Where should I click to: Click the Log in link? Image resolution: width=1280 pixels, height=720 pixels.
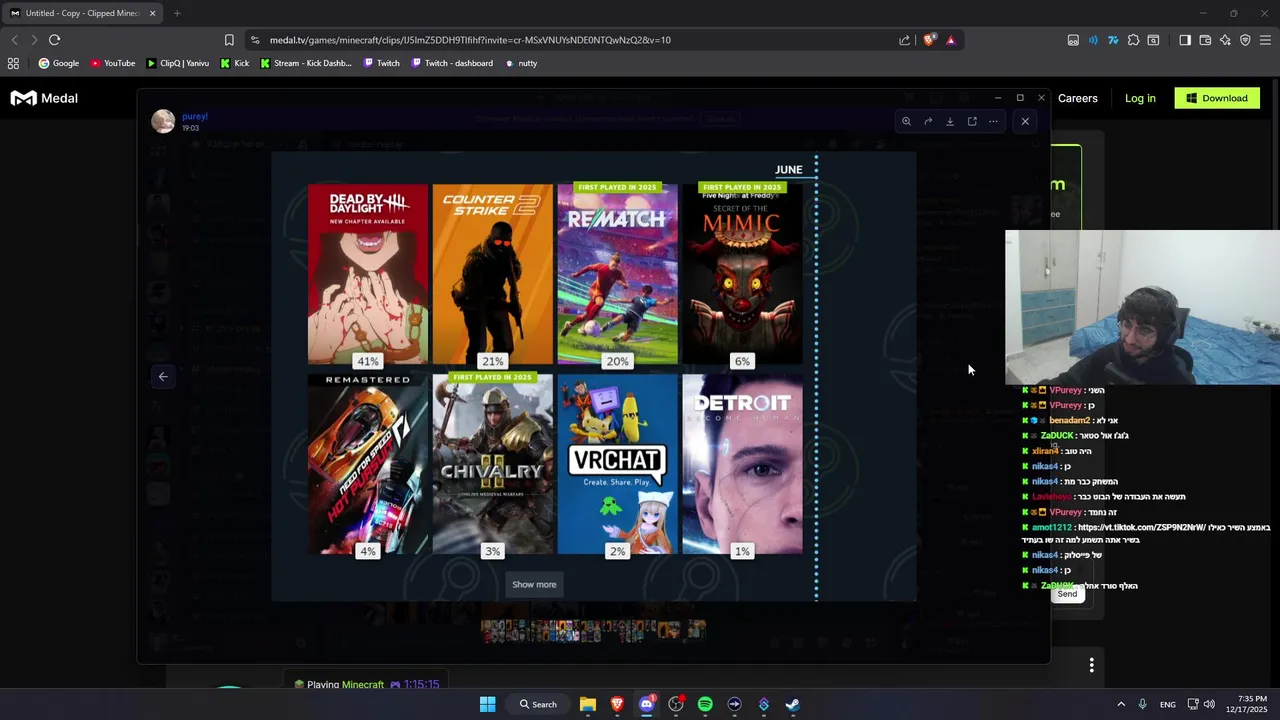point(1140,98)
